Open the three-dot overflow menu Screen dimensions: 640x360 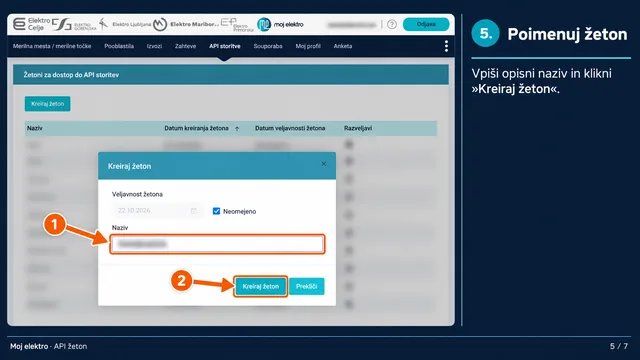(x=446, y=46)
